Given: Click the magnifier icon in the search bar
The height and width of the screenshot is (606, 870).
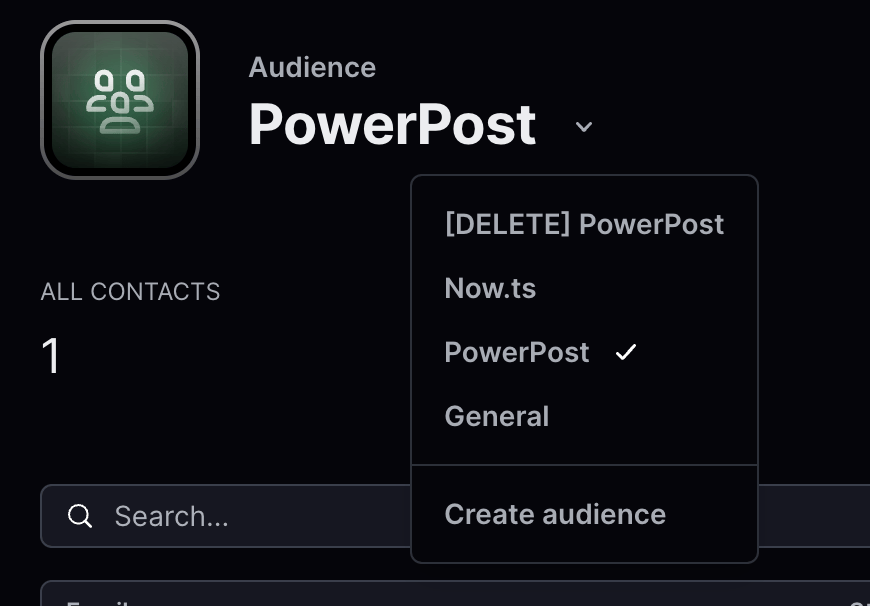Looking at the screenshot, I should click(80, 516).
